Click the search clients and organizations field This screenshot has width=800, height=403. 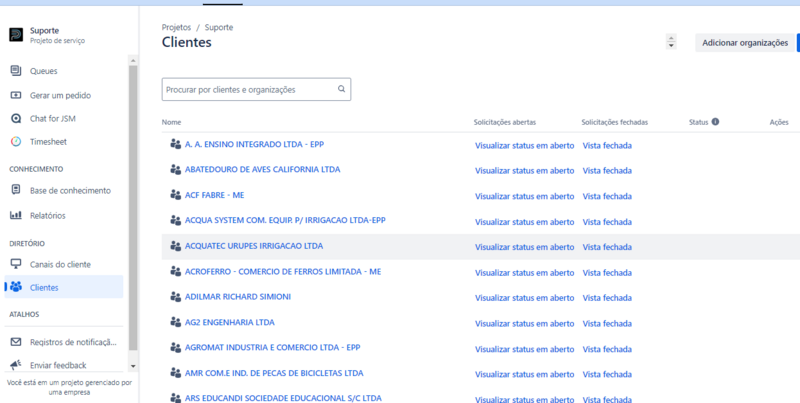pos(256,89)
